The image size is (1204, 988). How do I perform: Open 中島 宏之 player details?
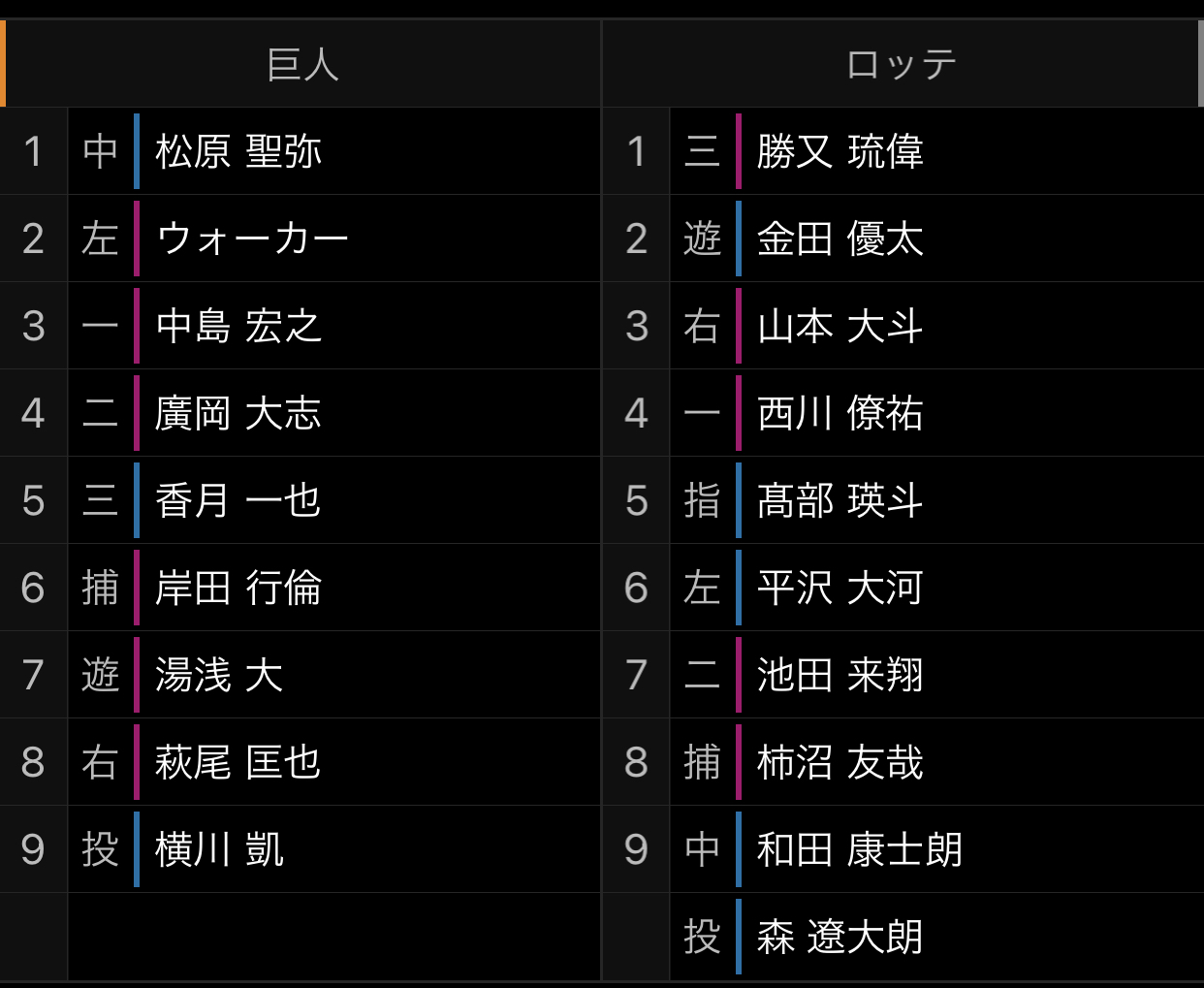point(238,326)
